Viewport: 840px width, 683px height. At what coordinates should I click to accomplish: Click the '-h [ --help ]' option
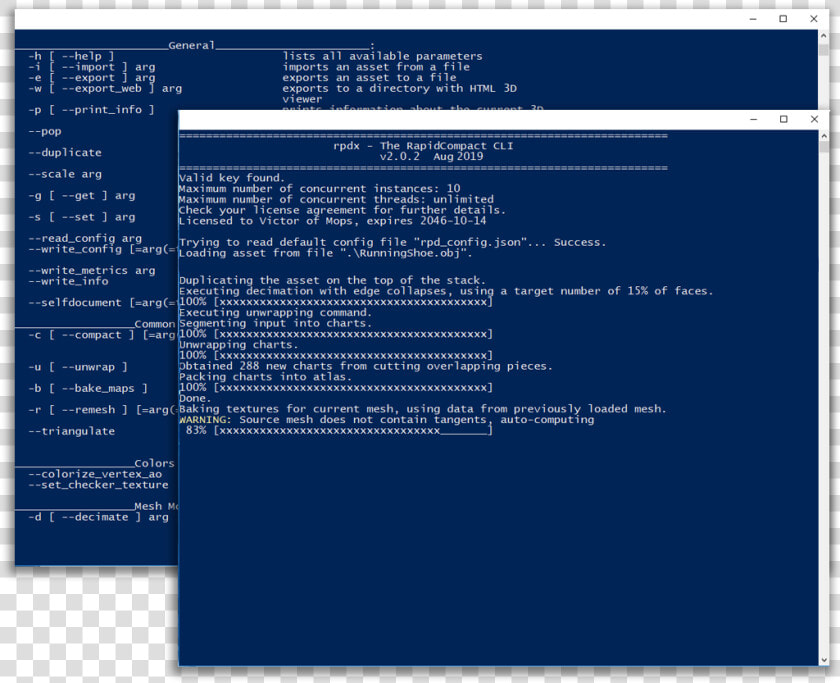(x=71, y=56)
